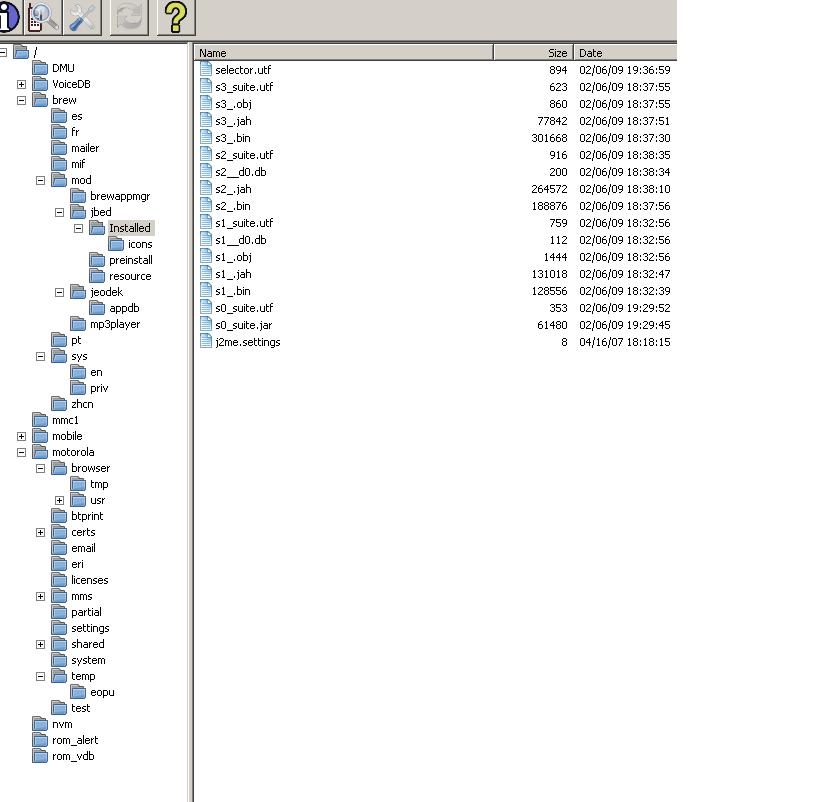Viewport: 840px width, 802px height.
Task: Collapse the mod tree node
Action: pos(40,180)
